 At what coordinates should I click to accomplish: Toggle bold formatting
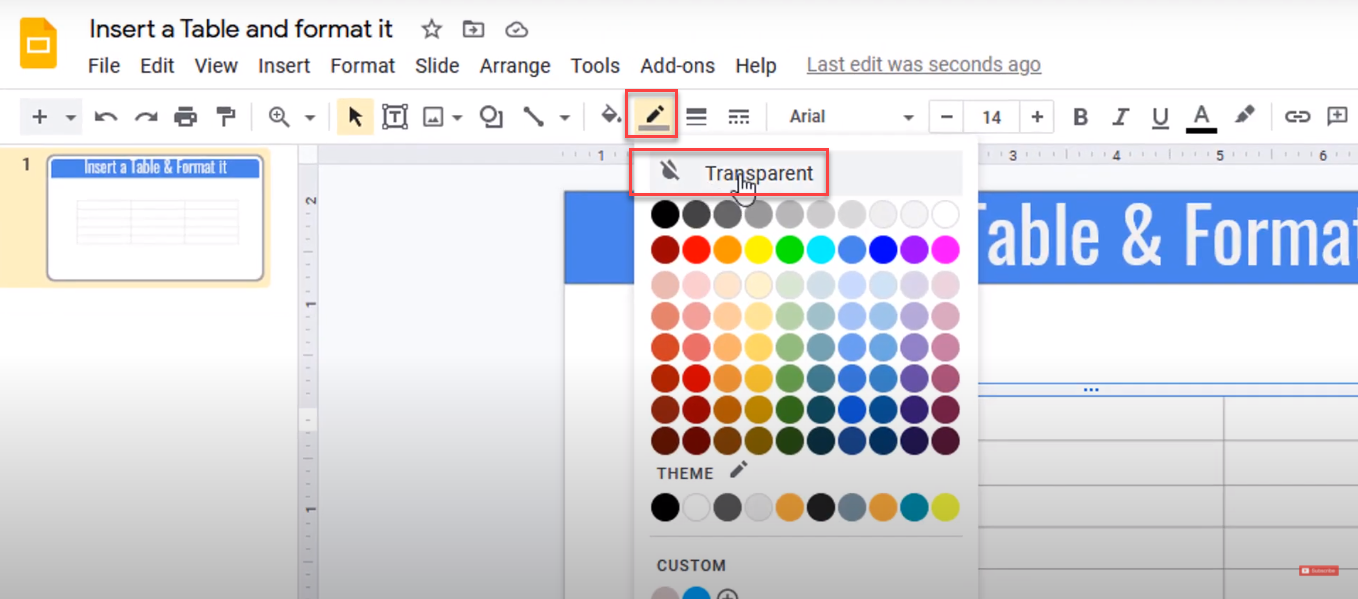[x=1080, y=116]
